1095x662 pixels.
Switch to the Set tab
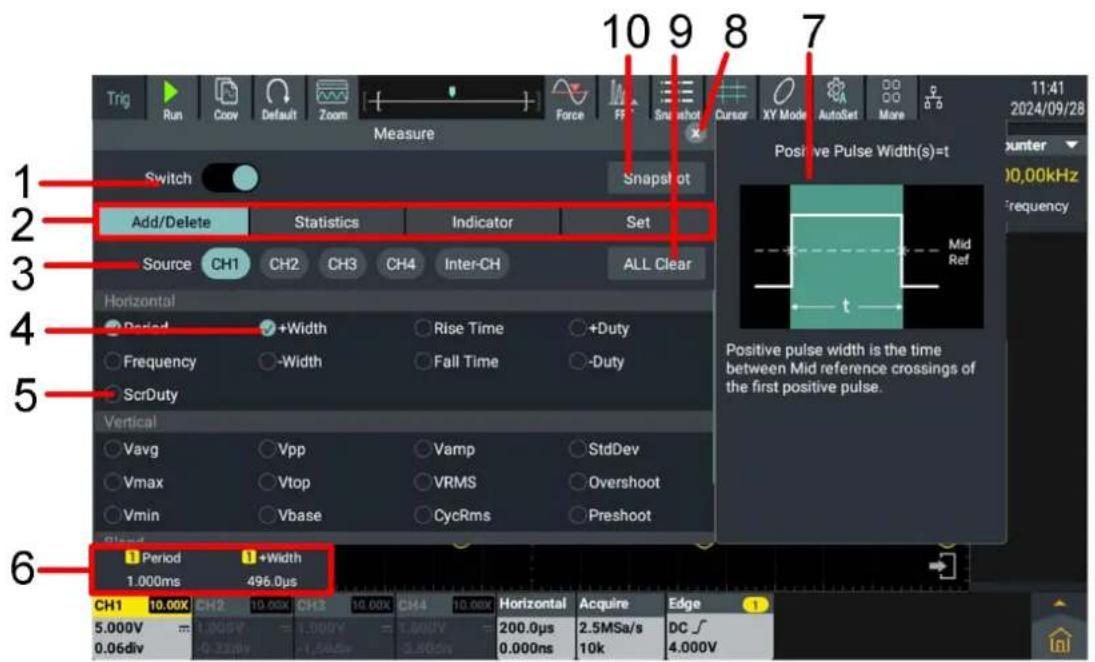tap(638, 222)
